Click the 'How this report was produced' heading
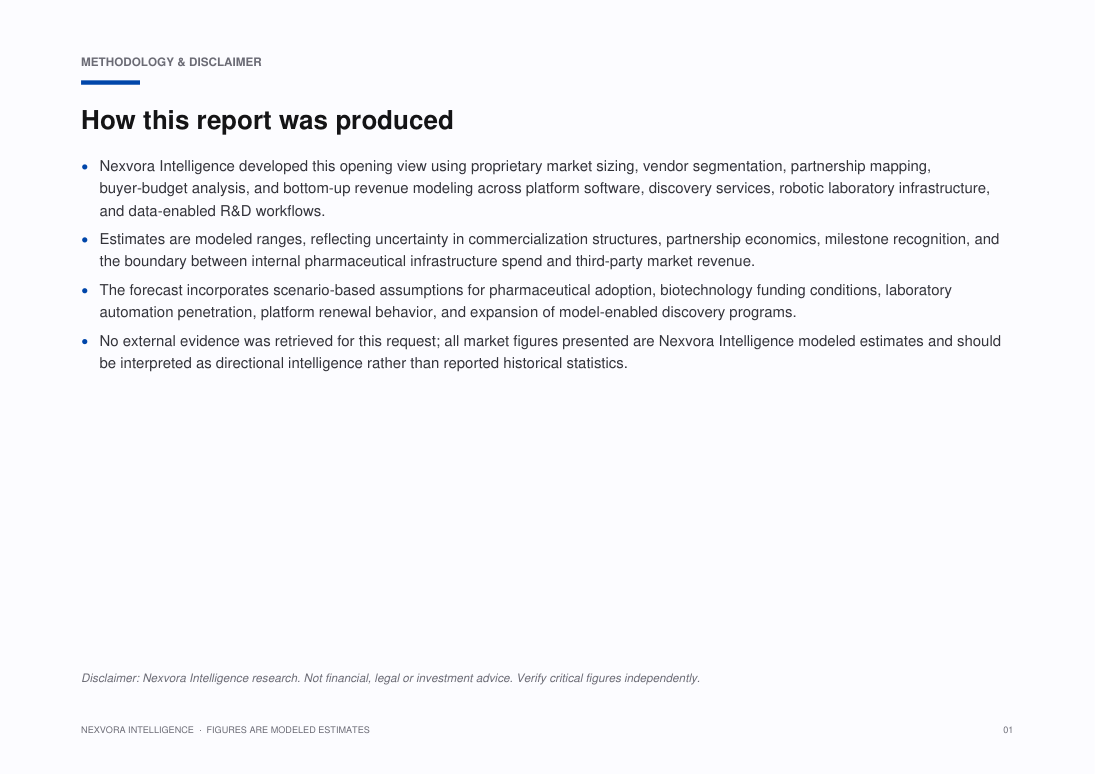 267,120
